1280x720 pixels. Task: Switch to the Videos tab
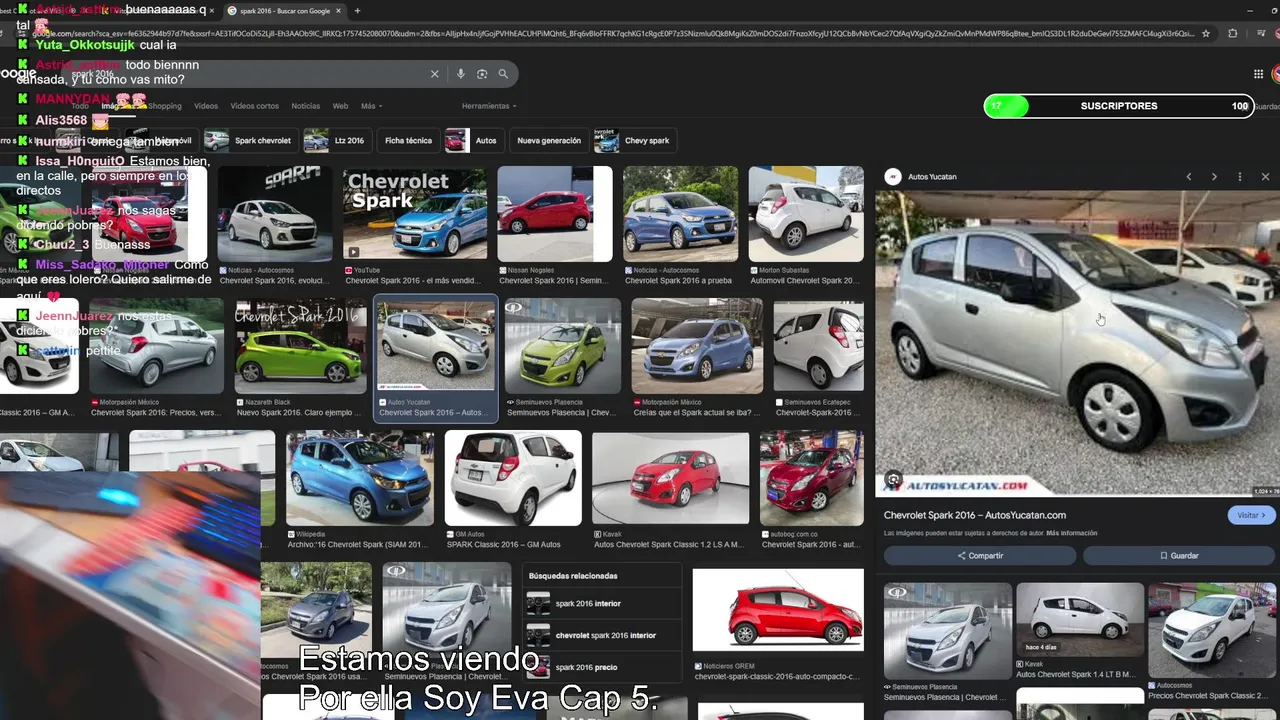(206, 106)
